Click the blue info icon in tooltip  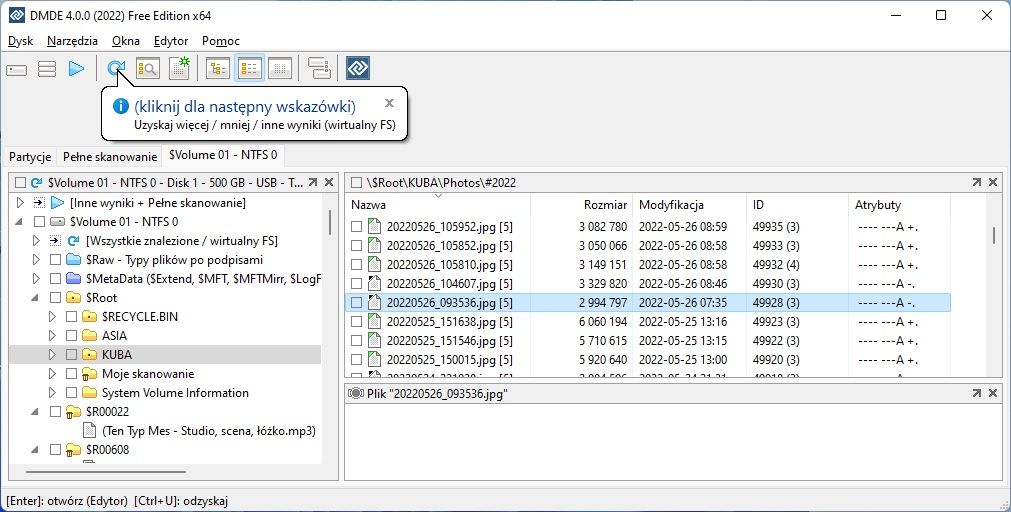click(121, 106)
